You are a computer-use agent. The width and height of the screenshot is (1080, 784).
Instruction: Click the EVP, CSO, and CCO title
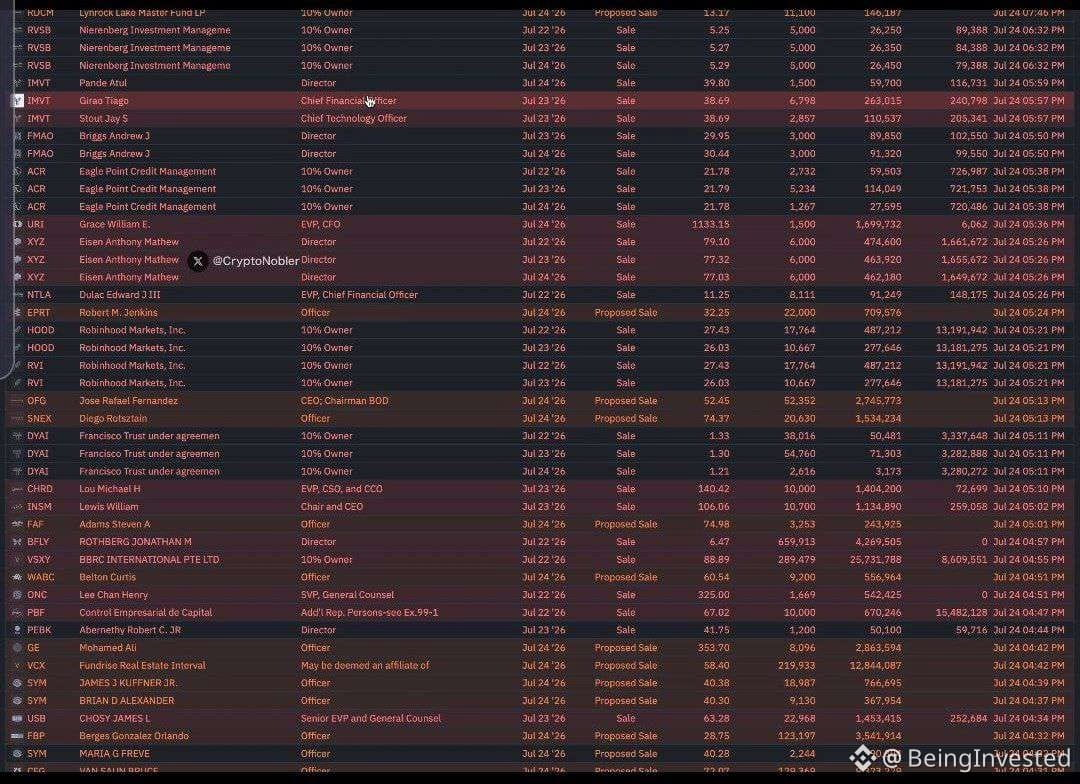[x=342, y=488]
